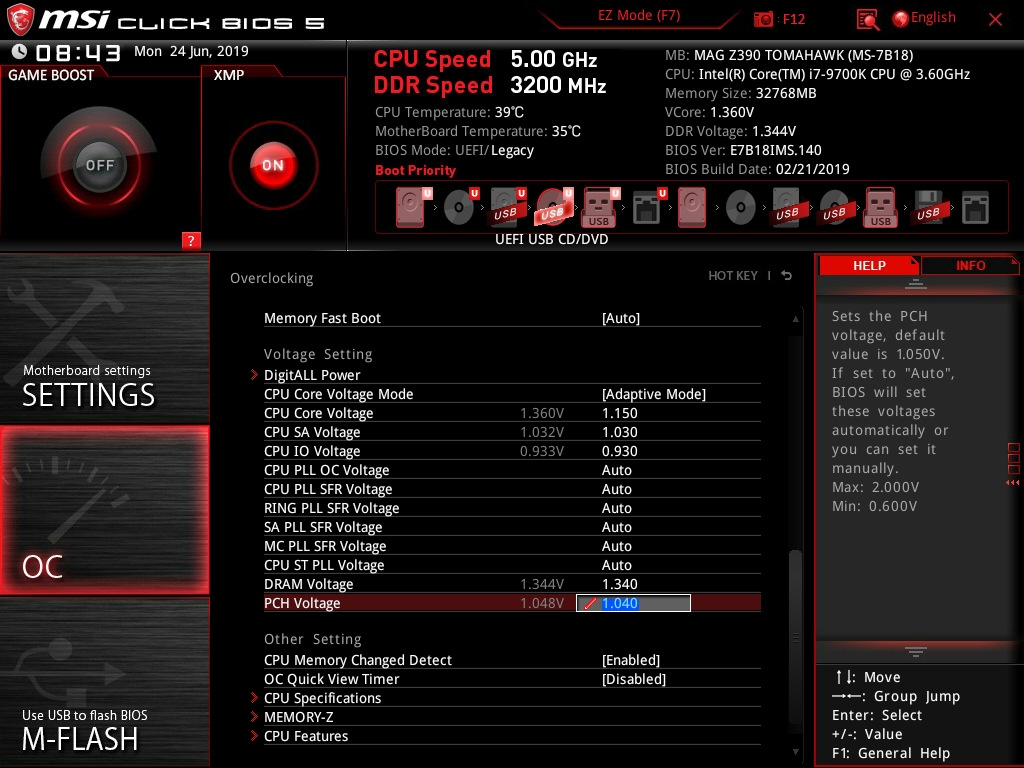The height and width of the screenshot is (768, 1024).
Task: Click the HOT KEY label
Action: pyautogui.click(x=733, y=276)
